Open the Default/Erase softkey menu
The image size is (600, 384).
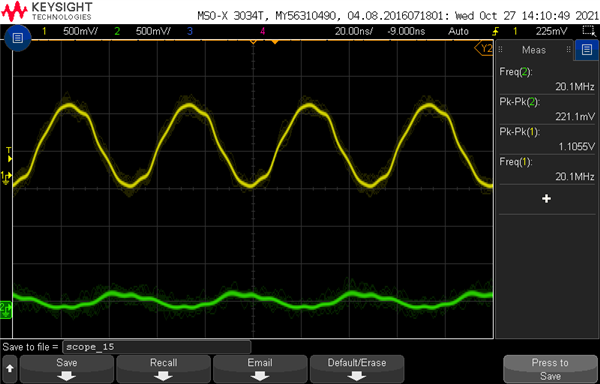[357, 369]
